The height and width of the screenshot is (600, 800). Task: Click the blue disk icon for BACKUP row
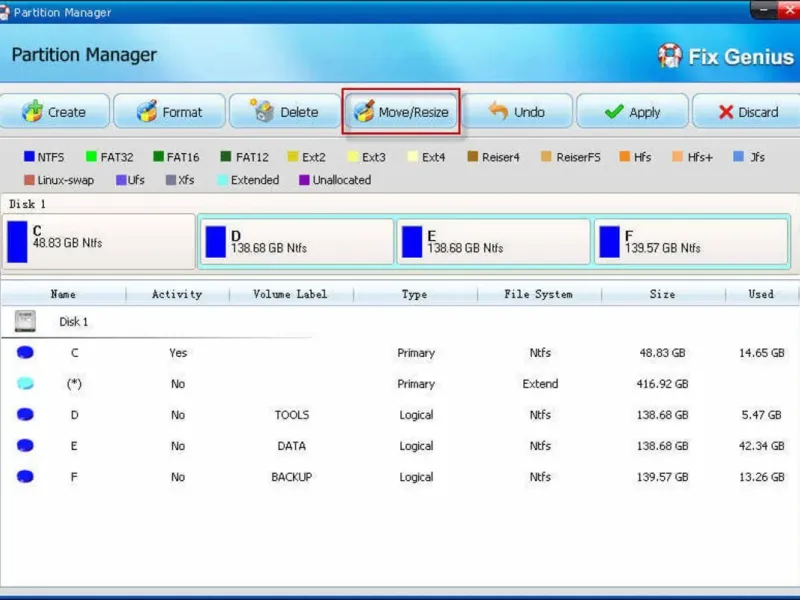click(x=25, y=477)
